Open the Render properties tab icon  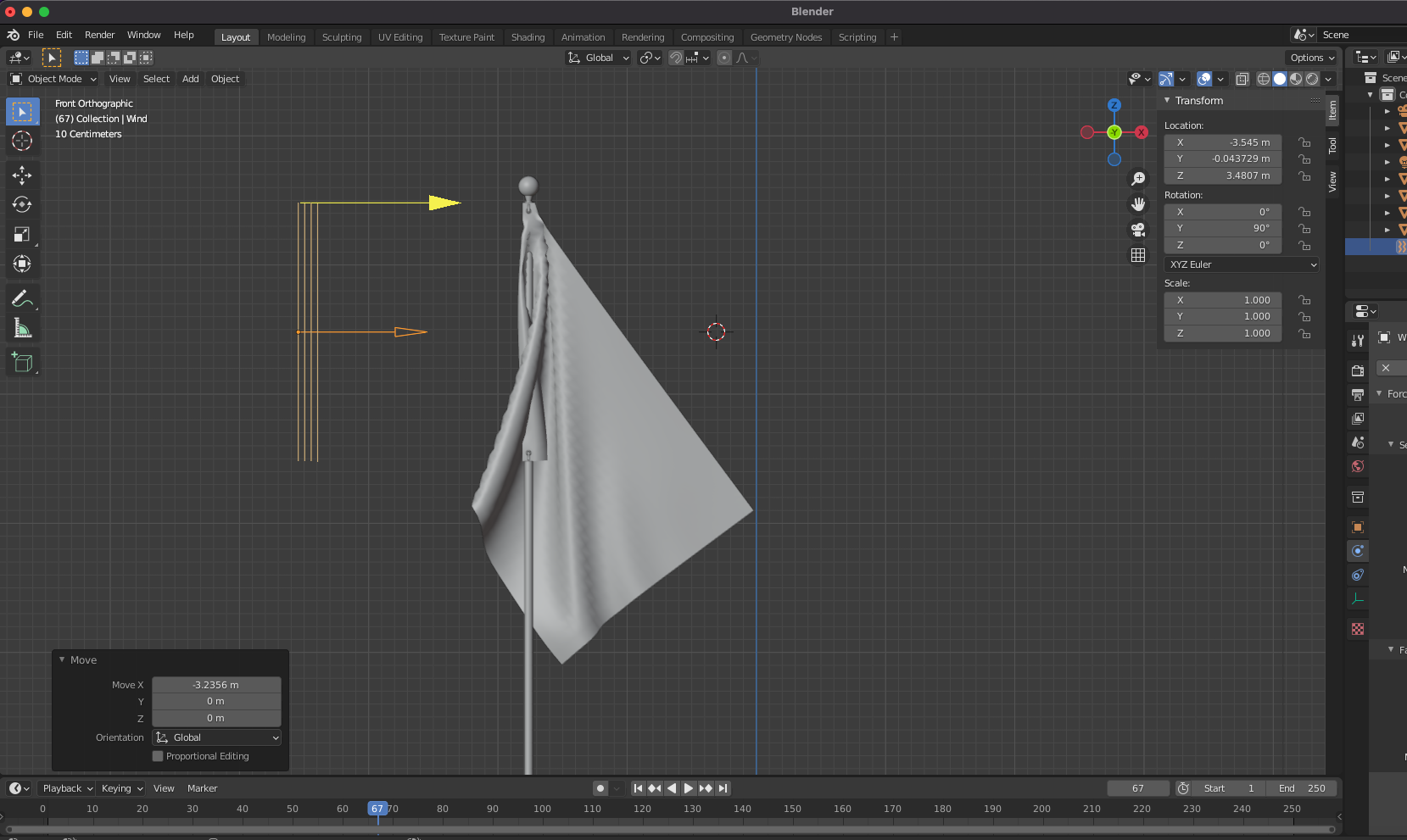1358,370
